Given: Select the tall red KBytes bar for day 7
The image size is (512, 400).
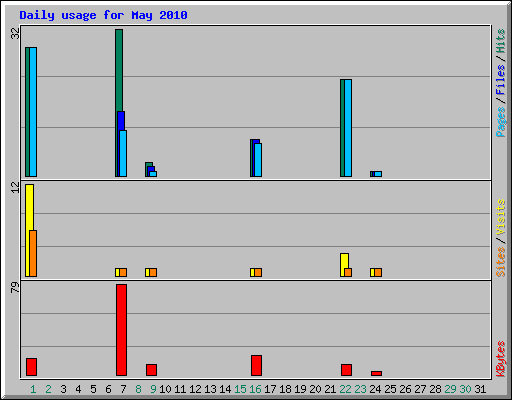Looking at the screenshot, I should coord(121,330).
